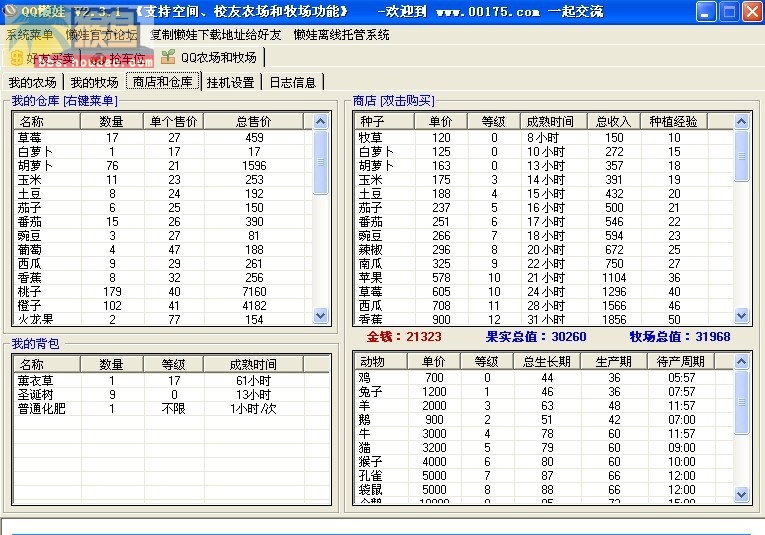Switch to the 抢车位 tab
Image resolution: width=765 pixels, height=535 pixels.
click(x=119, y=59)
